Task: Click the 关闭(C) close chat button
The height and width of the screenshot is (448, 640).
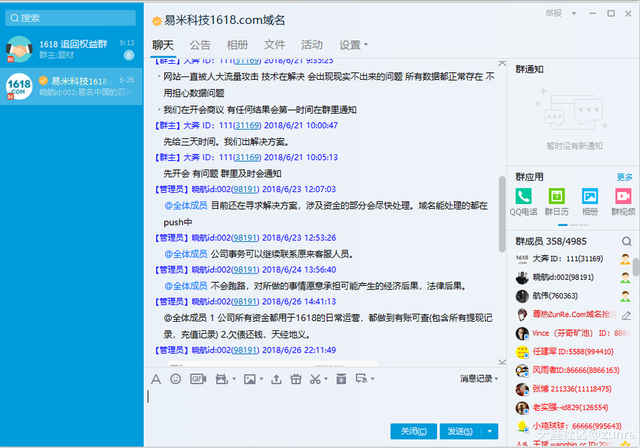Action: 413,431
